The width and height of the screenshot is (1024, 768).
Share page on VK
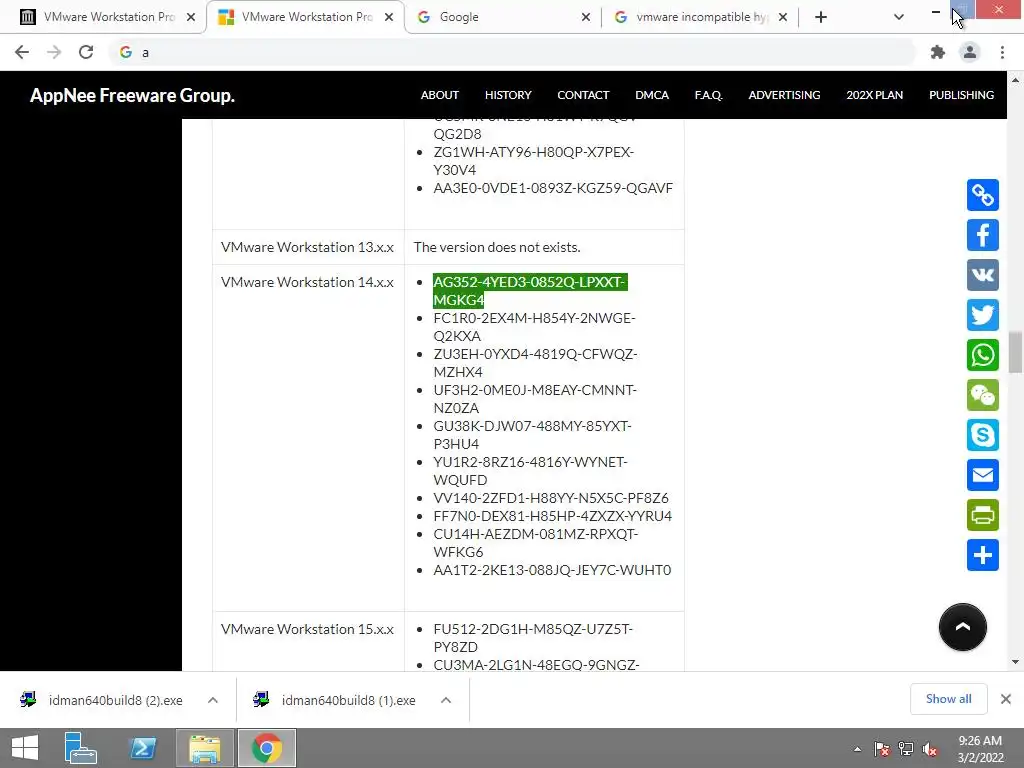pyautogui.click(x=982, y=274)
